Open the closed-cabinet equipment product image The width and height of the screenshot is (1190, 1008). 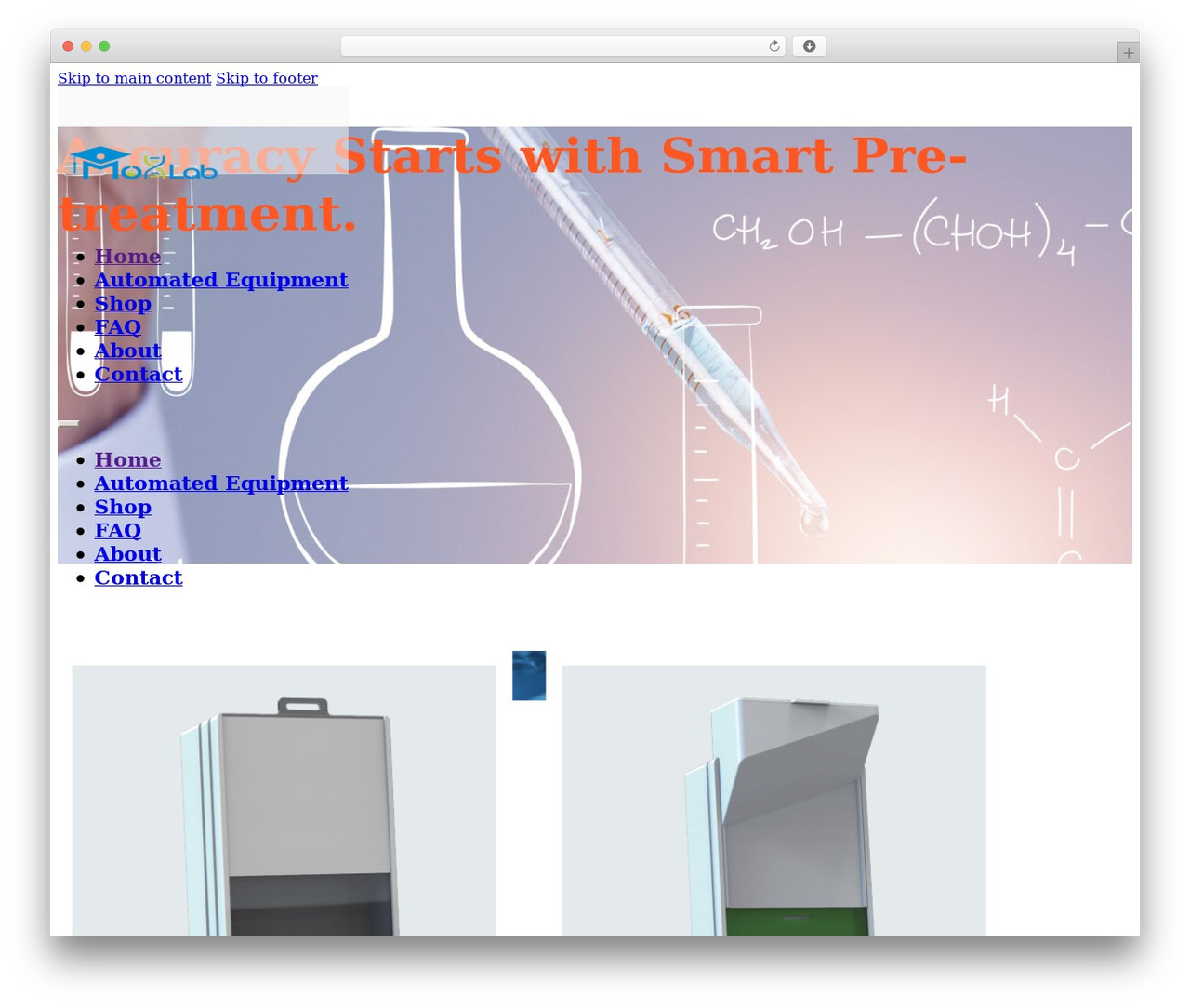[x=284, y=801]
